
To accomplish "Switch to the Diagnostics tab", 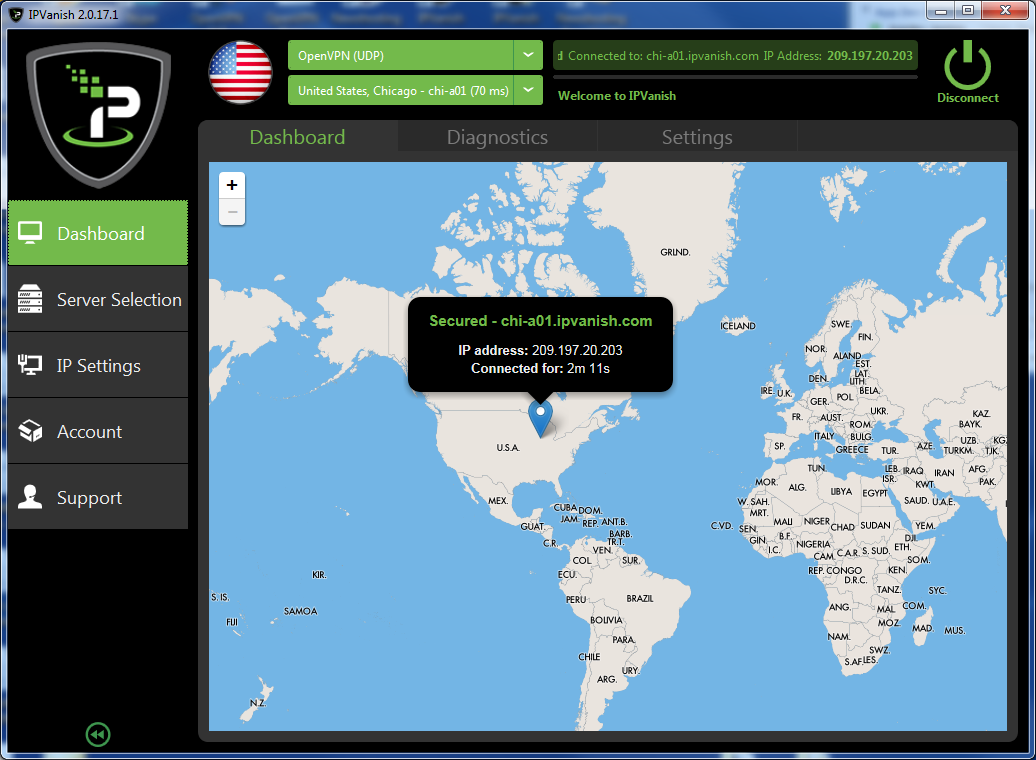I will coord(498,137).
